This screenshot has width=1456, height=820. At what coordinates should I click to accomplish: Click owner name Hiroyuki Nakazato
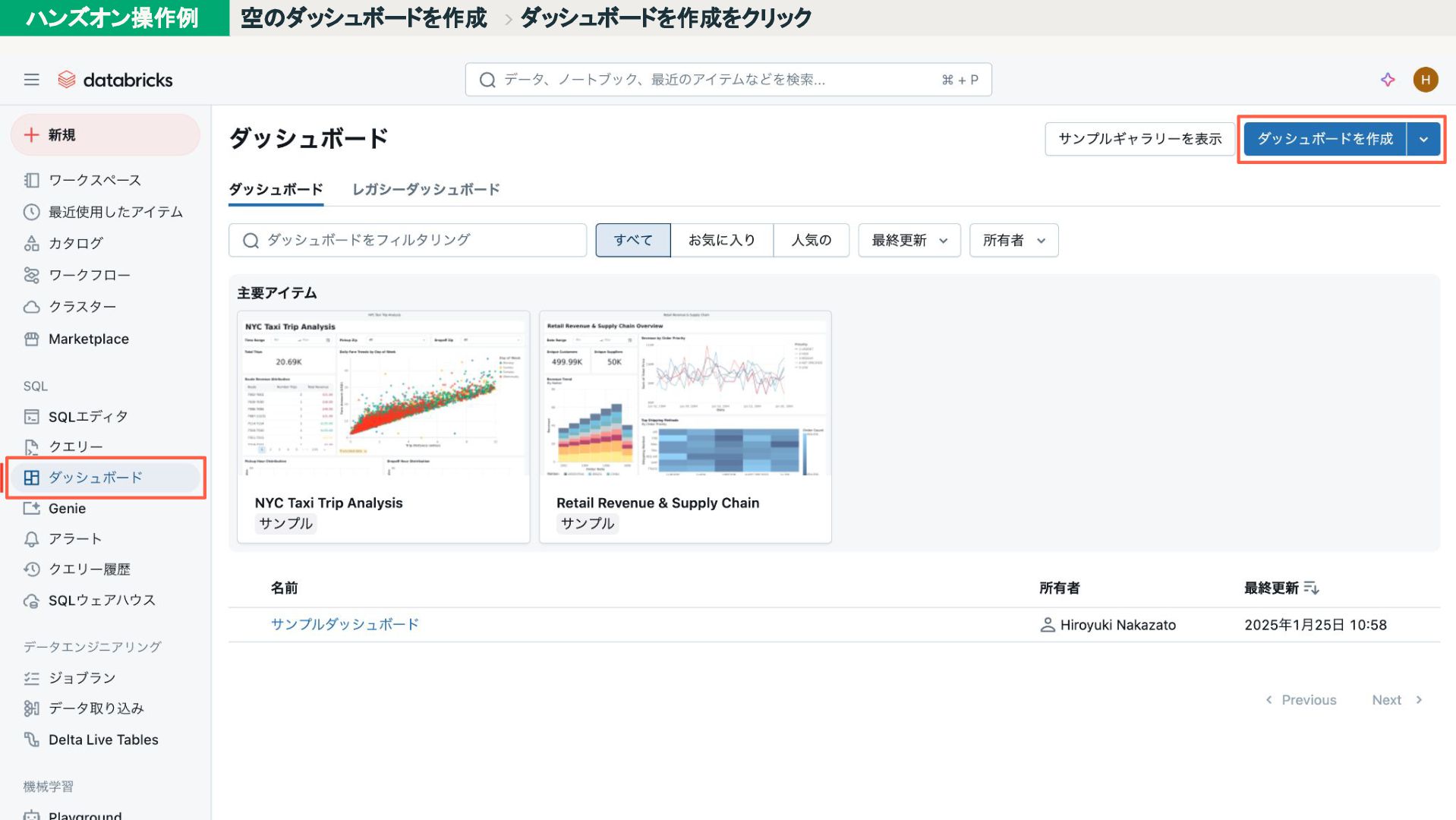point(1118,625)
